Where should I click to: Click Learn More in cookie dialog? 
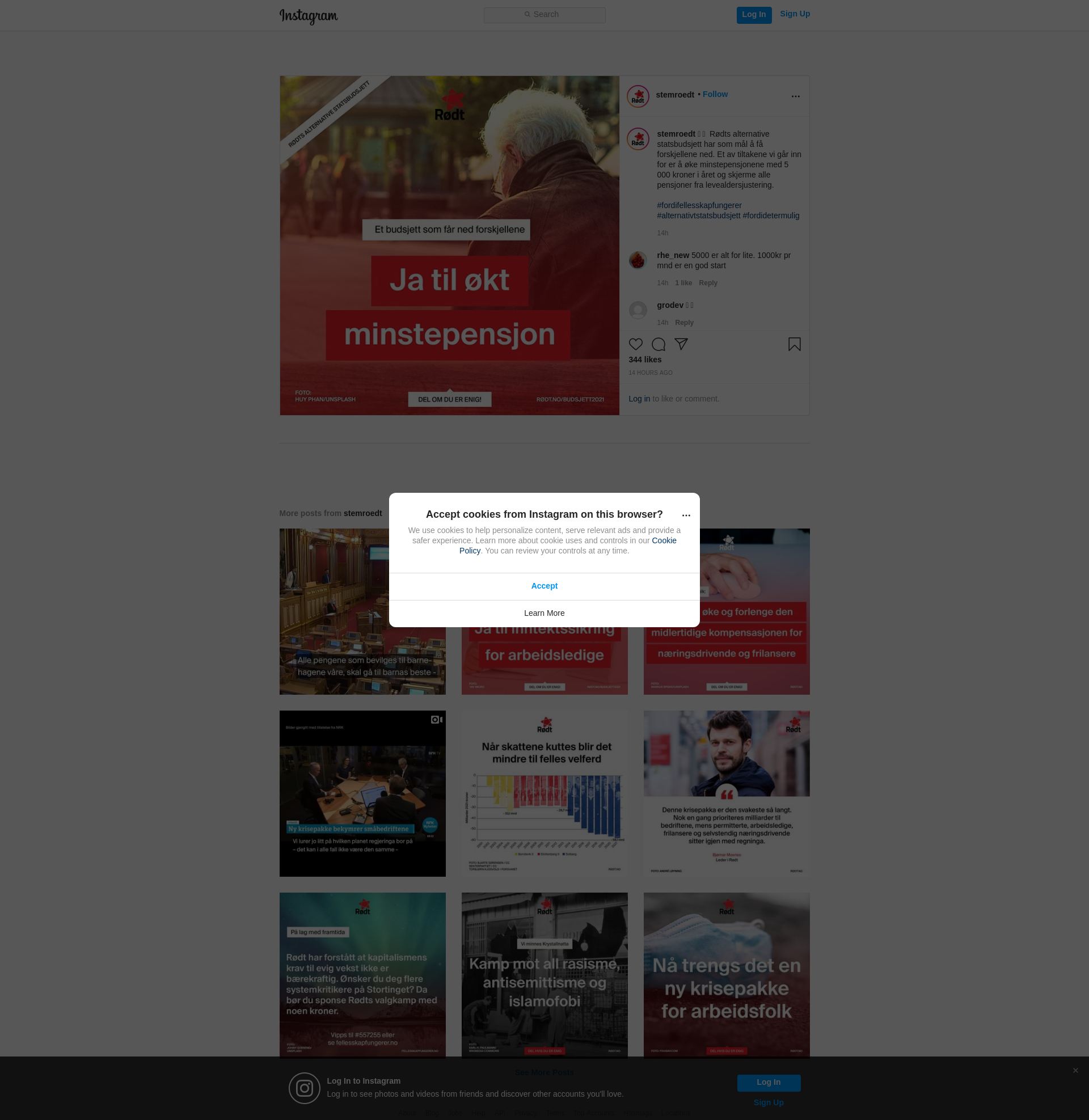[544, 613]
